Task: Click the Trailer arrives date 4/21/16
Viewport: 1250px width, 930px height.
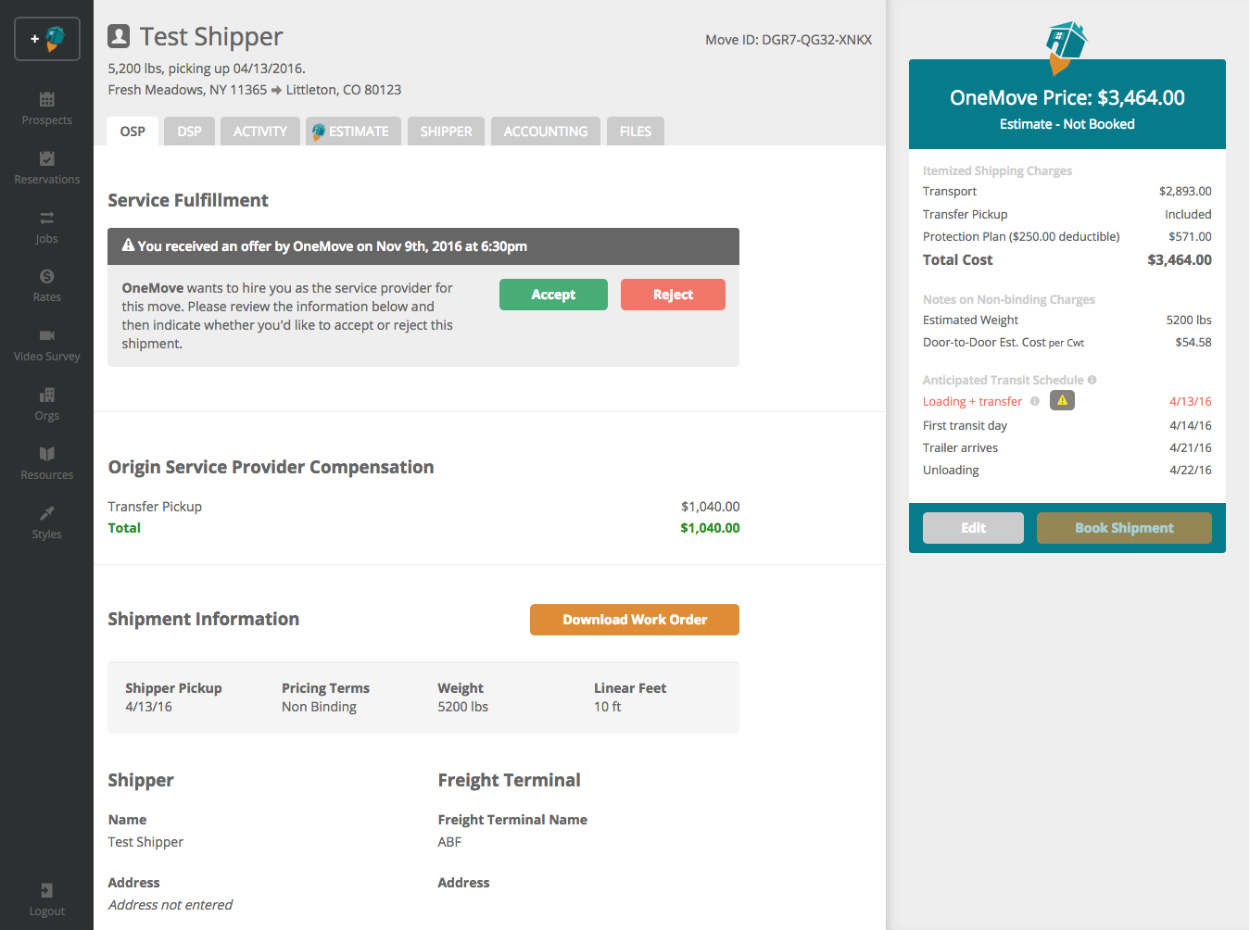Action: [1190, 448]
